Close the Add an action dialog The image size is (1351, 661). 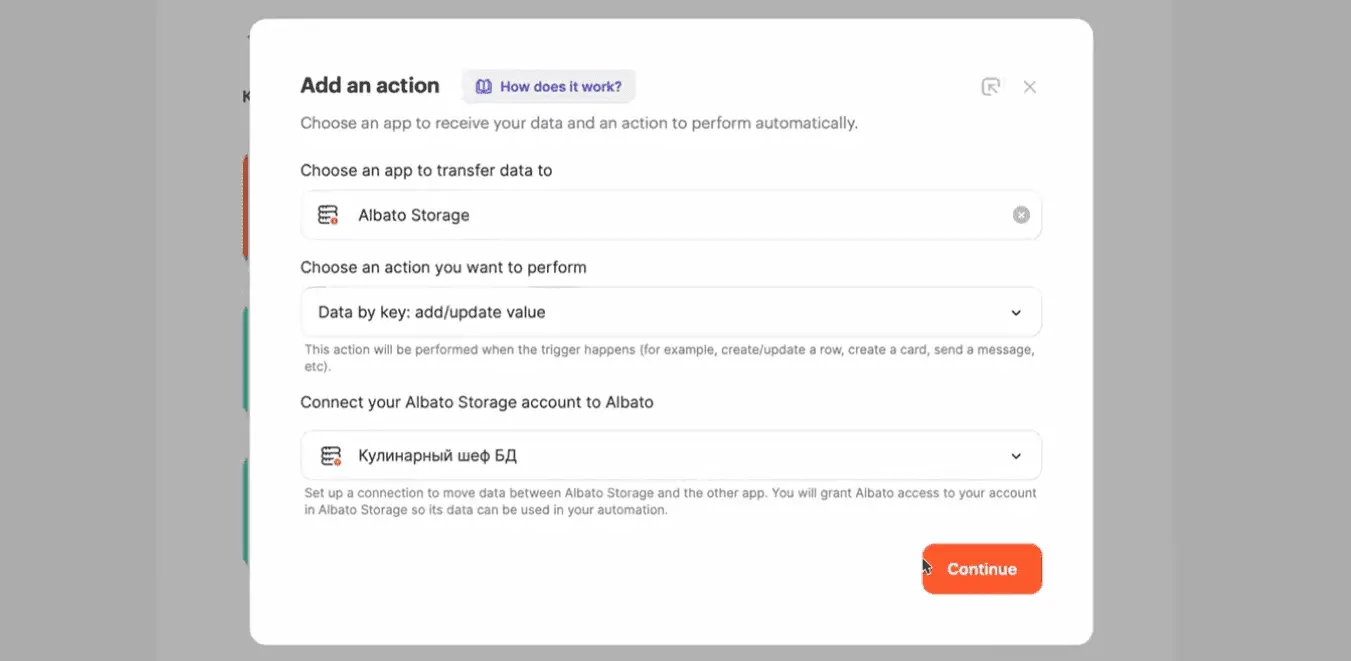click(x=1030, y=87)
